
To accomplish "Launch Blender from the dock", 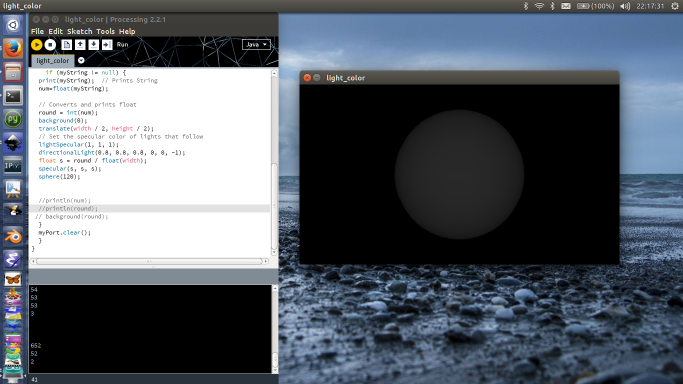I will [x=13, y=236].
